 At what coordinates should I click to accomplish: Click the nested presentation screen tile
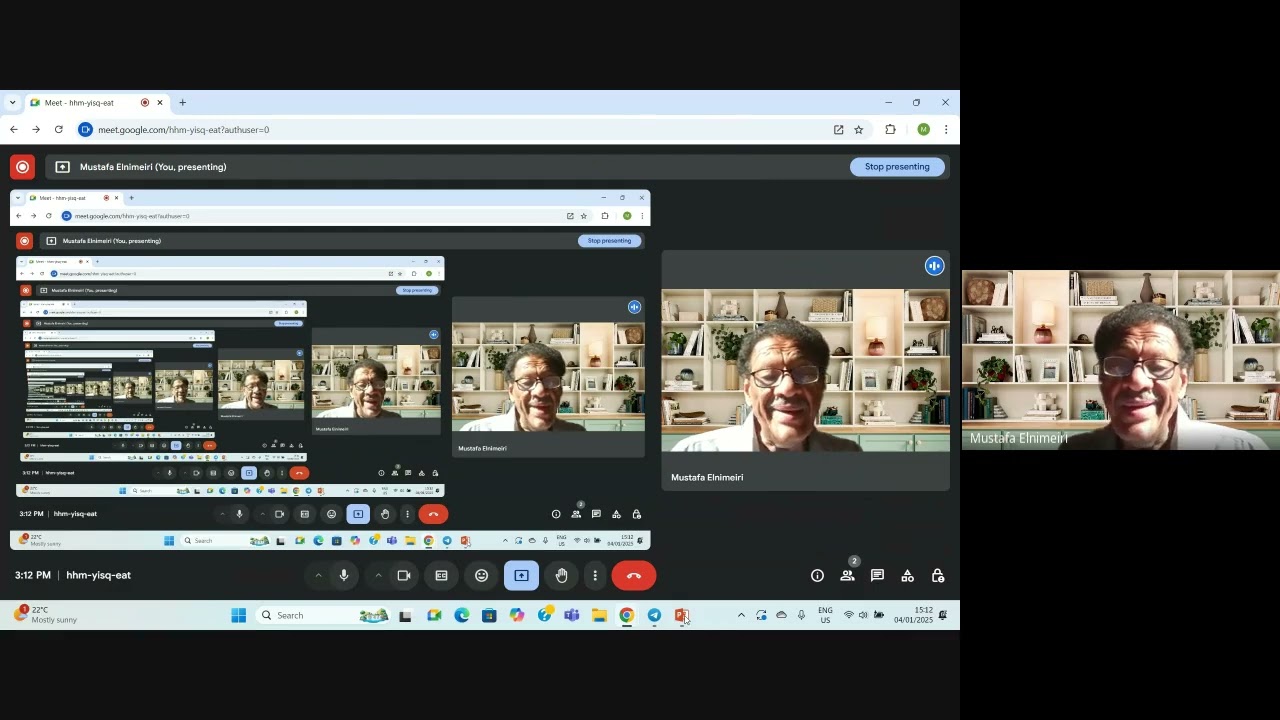tap(330, 370)
